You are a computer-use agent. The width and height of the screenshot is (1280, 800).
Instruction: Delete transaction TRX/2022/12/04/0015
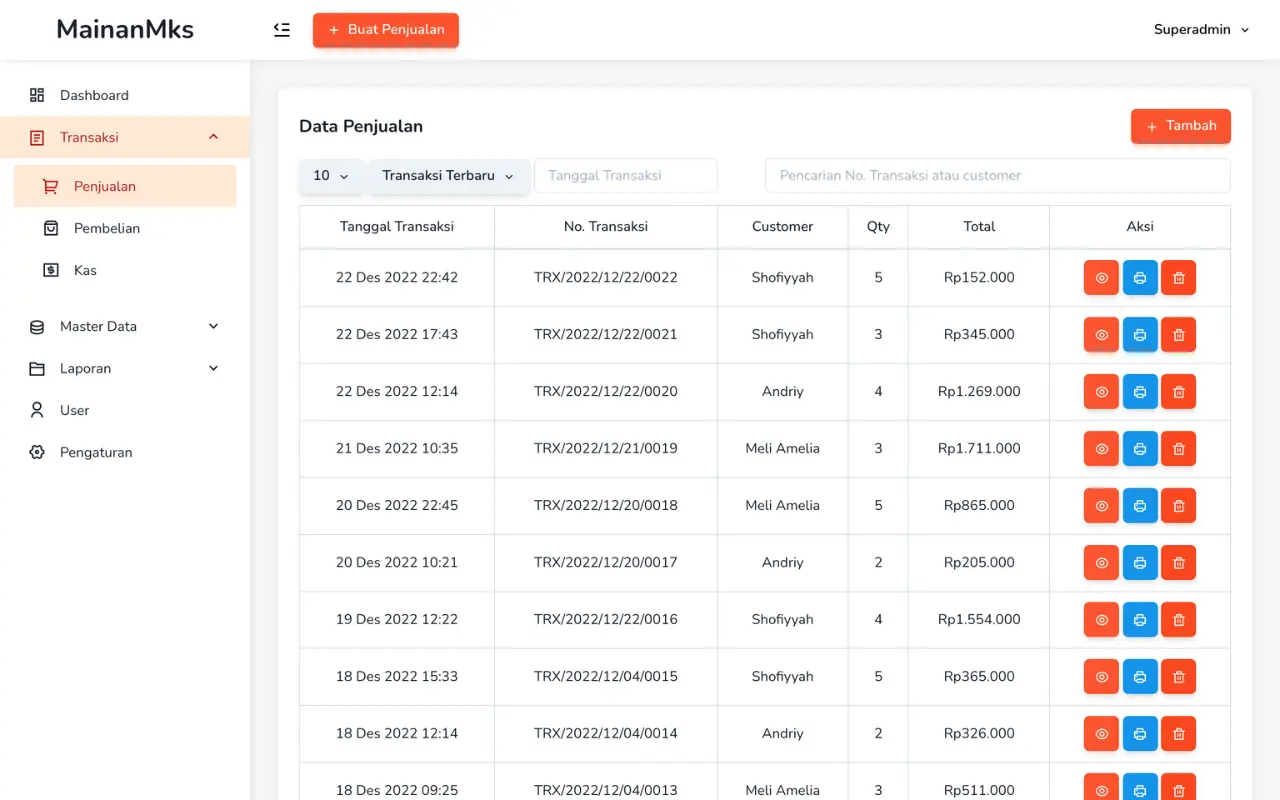[x=1178, y=677]
